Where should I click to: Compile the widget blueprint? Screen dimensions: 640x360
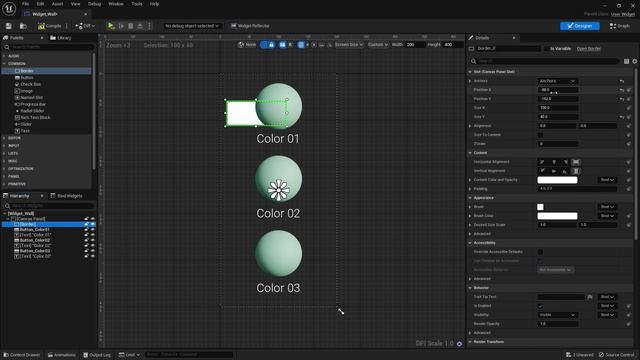(x=50, y=26)
